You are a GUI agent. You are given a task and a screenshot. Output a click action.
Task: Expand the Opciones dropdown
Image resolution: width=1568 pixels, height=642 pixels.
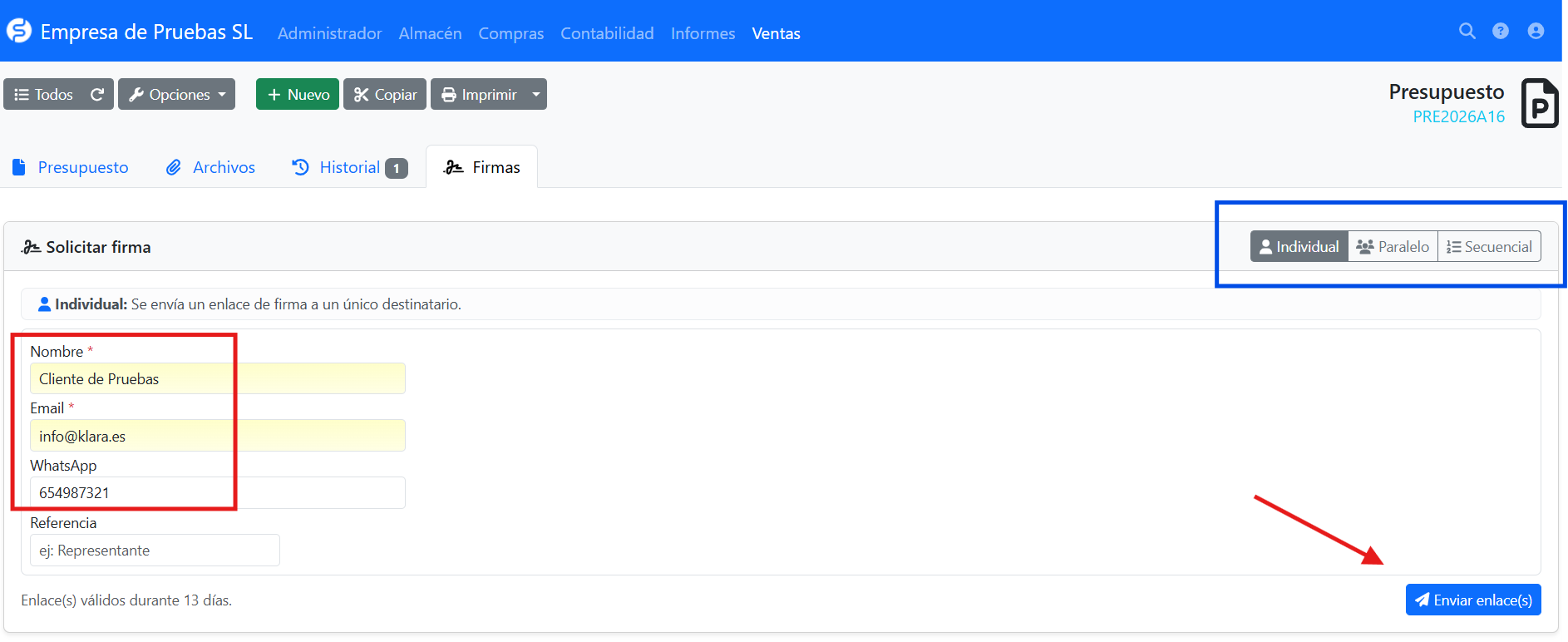pos(177,95)
